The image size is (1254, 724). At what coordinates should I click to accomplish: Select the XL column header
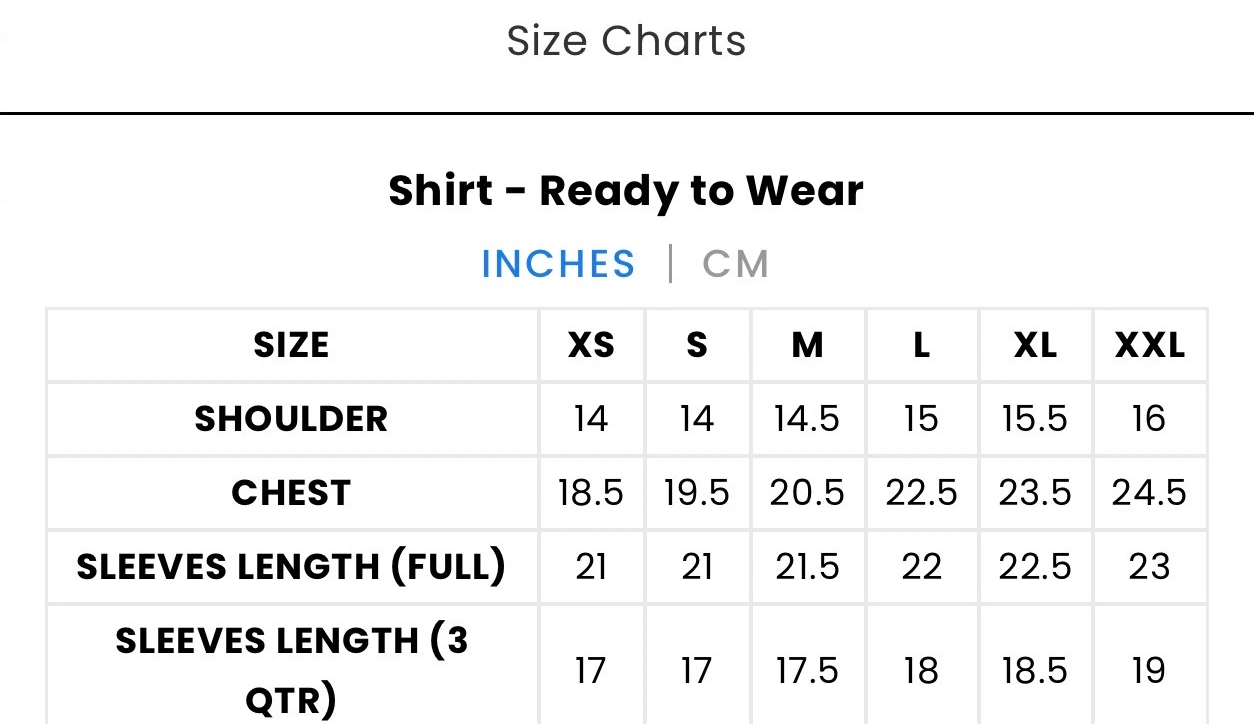pyautogui.click(x=1035, y=345)
